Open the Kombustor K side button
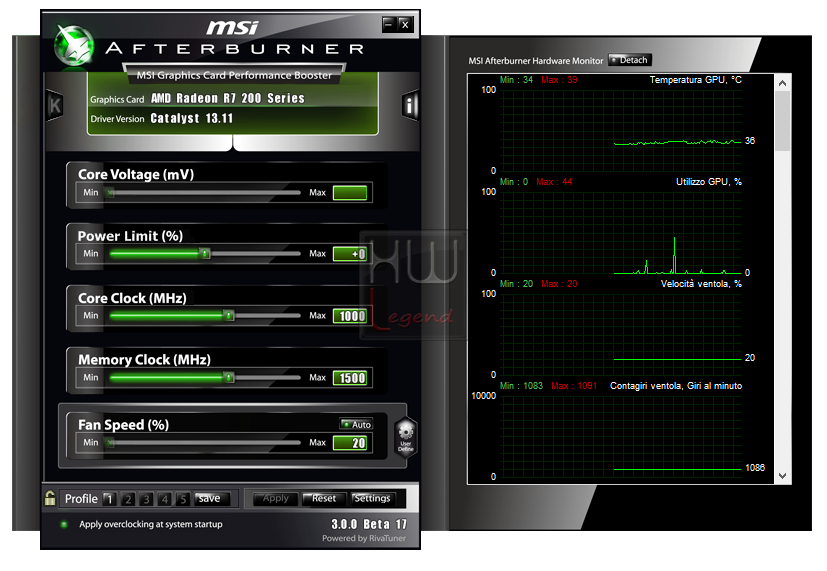The width and height of the screenshot is (827, 571). point(55,105)
